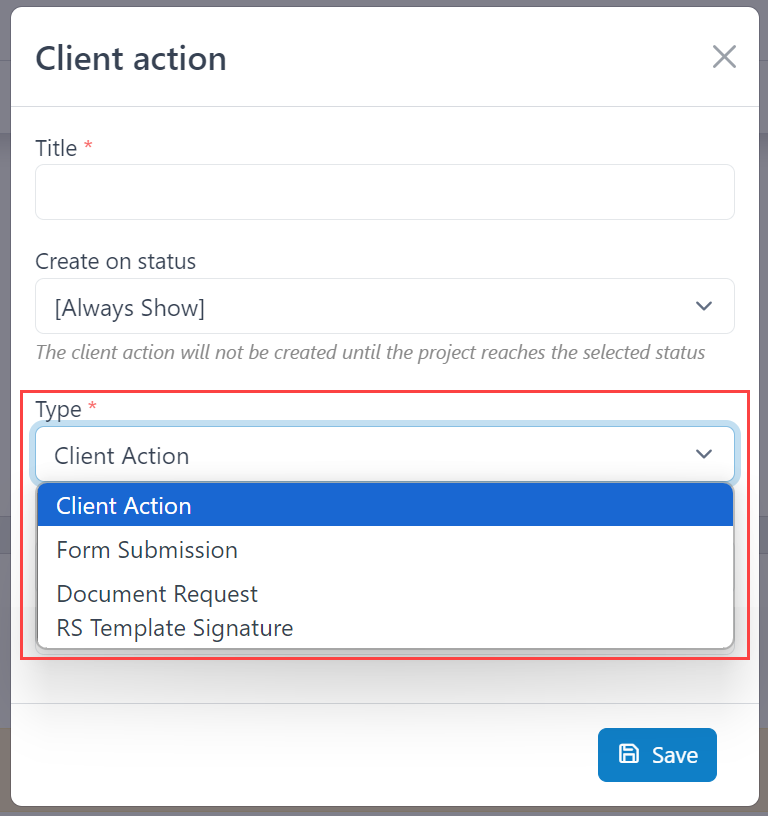Screen dimensions: 768x816
Task: Click the X to close Client action dialog
Action: pos(724,57)
